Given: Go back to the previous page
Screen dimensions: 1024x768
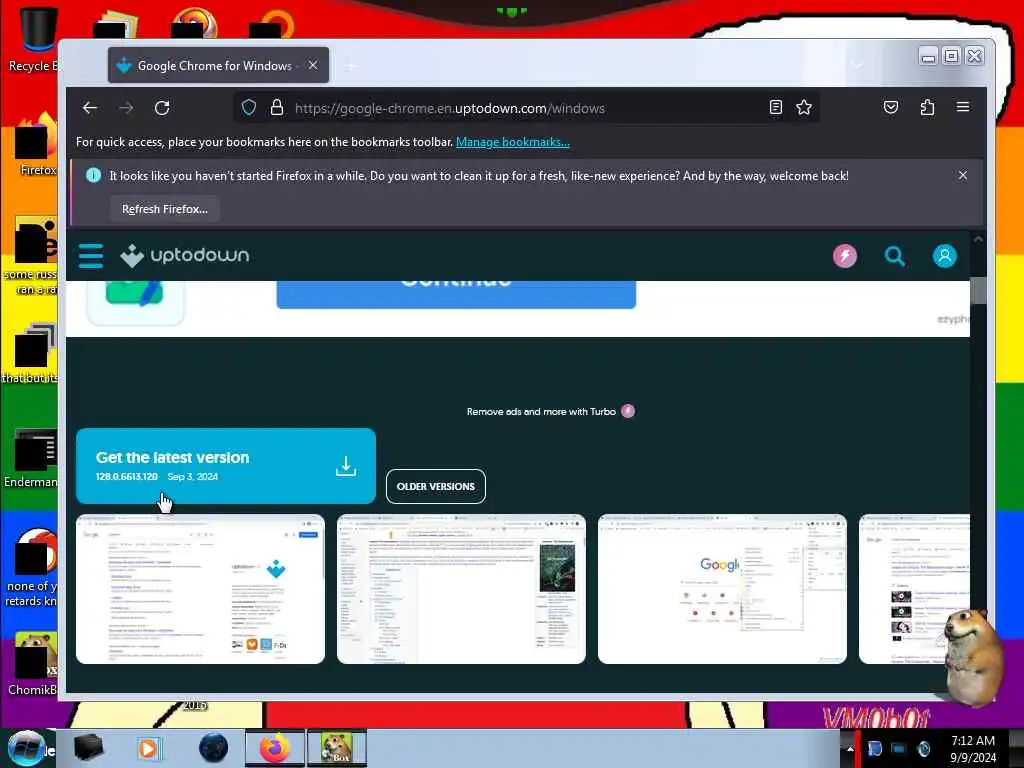Looking at the screenshot, I should 90,108.
